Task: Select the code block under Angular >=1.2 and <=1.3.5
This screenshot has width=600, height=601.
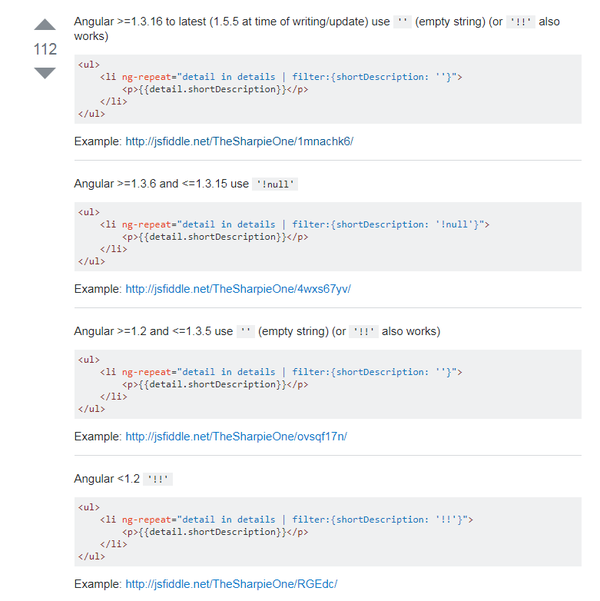Action: coord(327,385)
